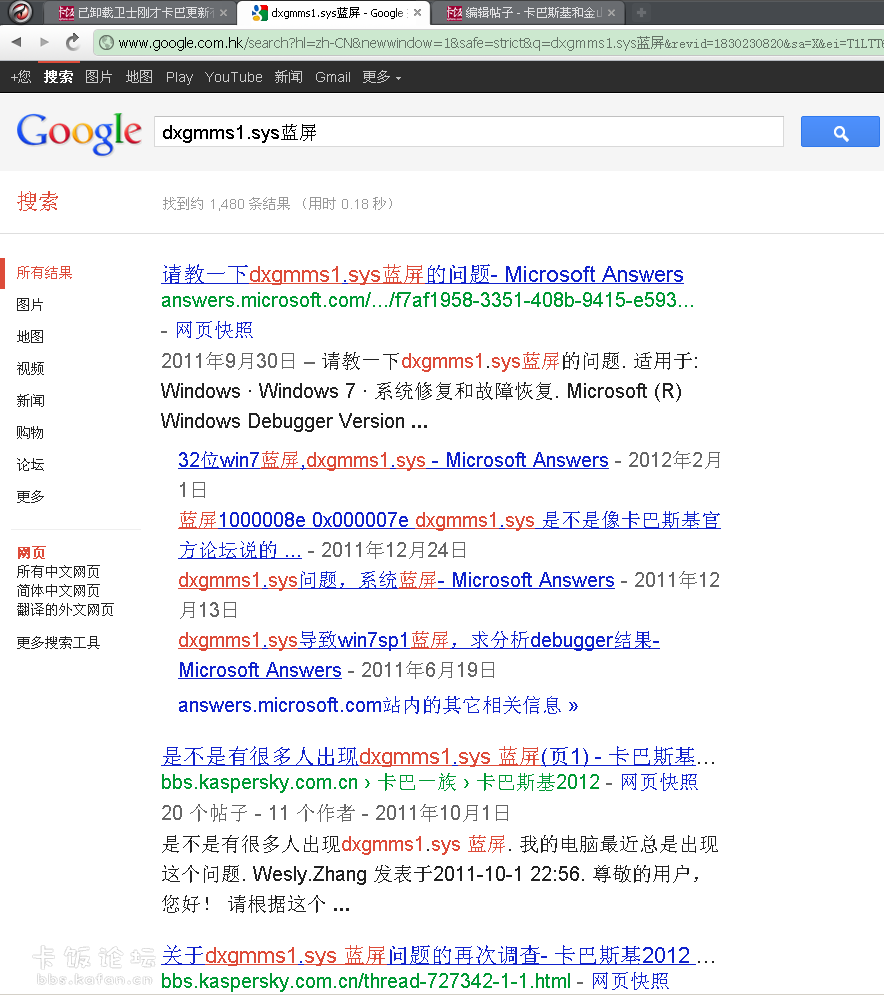
Task: Open 网页快照 for thread-727342-1-1.html result
Action: 630,981
